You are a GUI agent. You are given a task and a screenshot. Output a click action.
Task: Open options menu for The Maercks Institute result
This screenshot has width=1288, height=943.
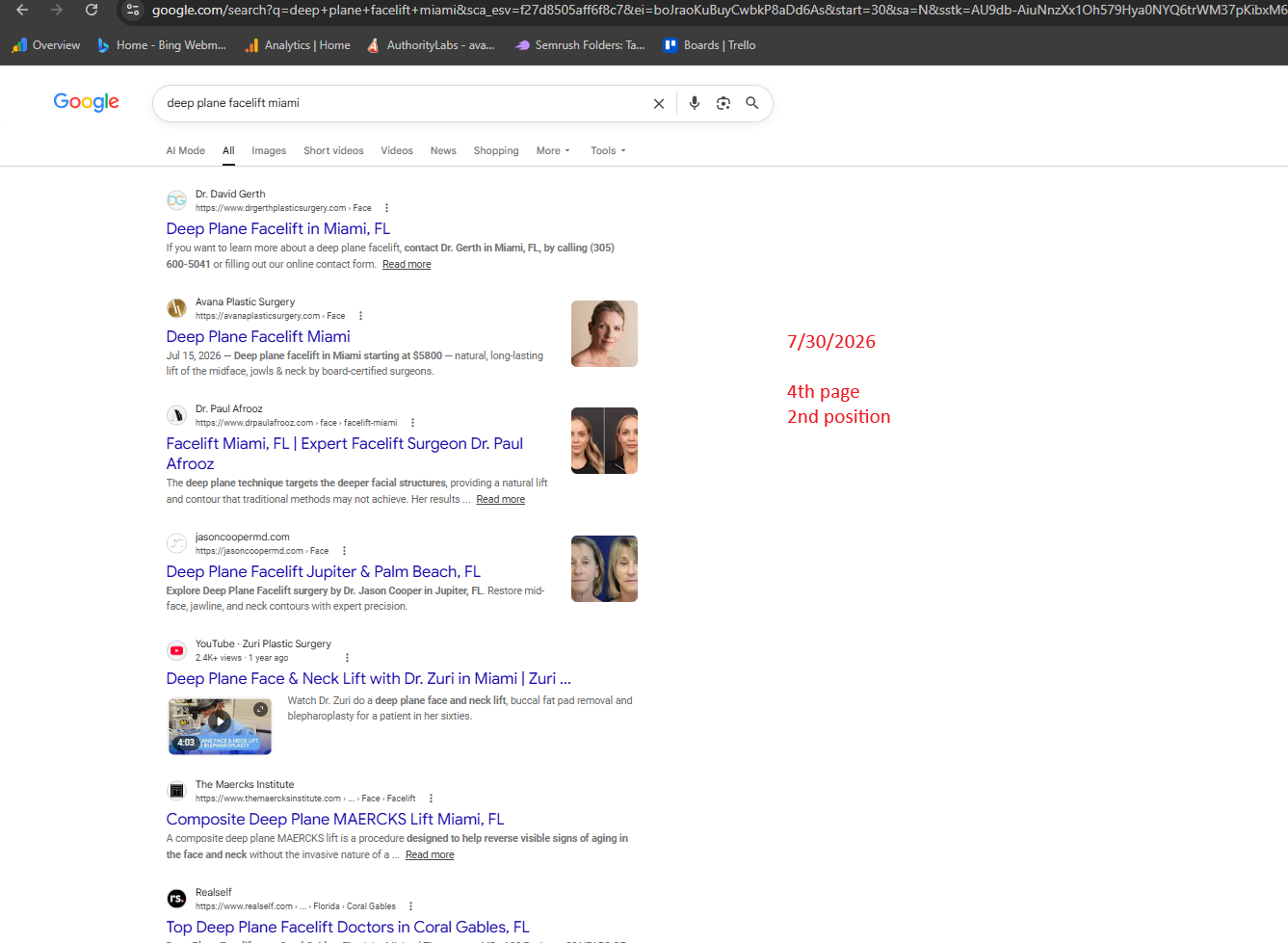[431, 799]
